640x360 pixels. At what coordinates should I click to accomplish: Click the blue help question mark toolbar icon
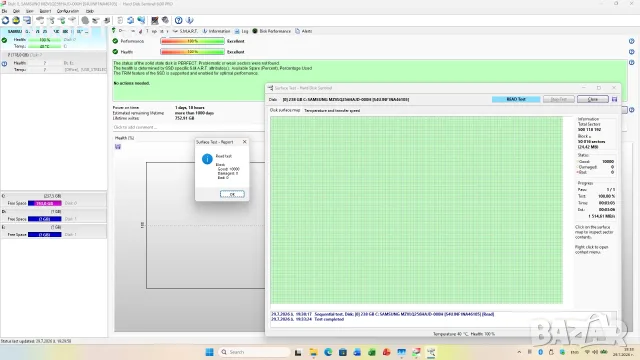tap(178, 20)
